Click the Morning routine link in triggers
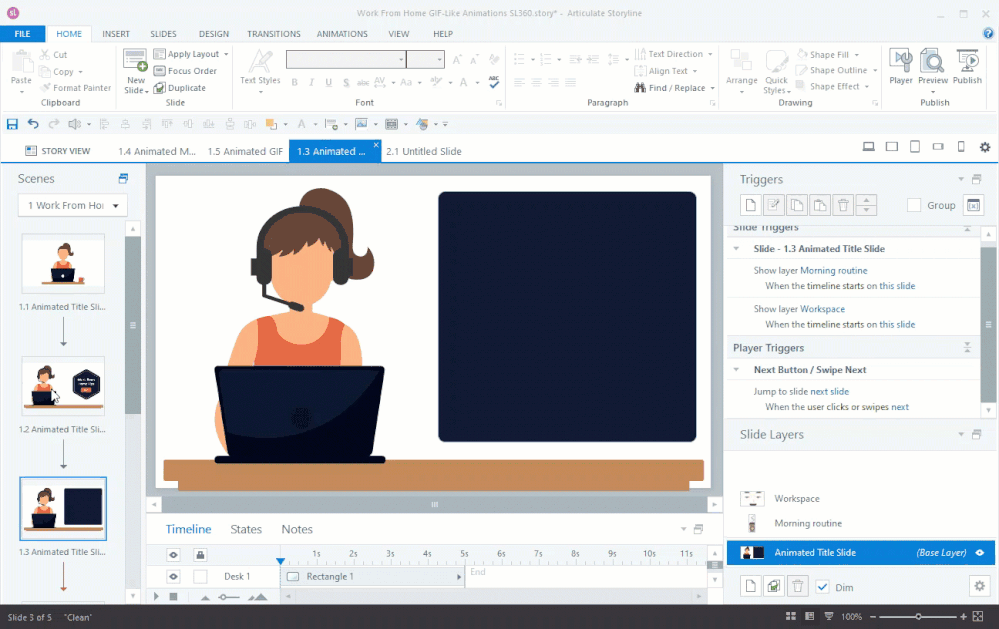Screen dimensions: 999x629 click(833, 270)
